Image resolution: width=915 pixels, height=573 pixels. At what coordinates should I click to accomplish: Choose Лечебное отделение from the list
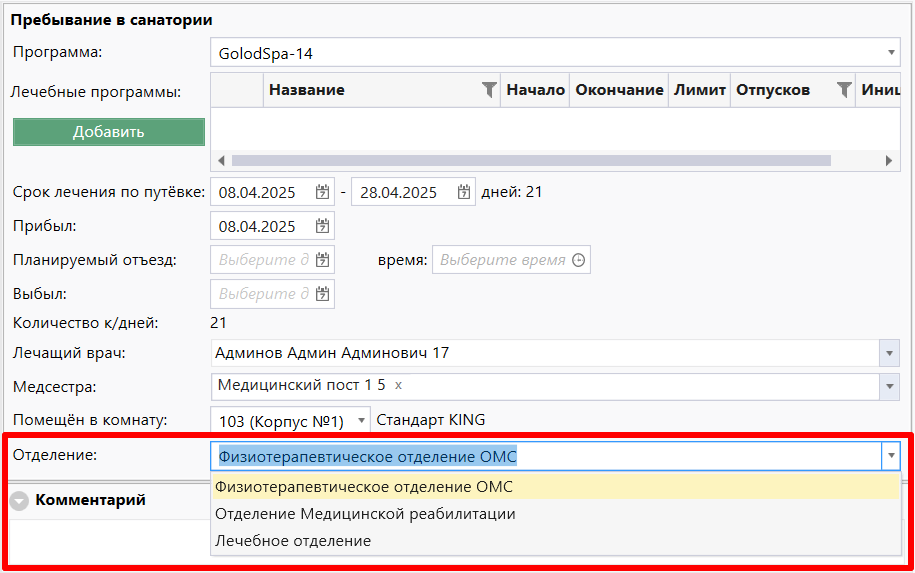click(293, 541)
